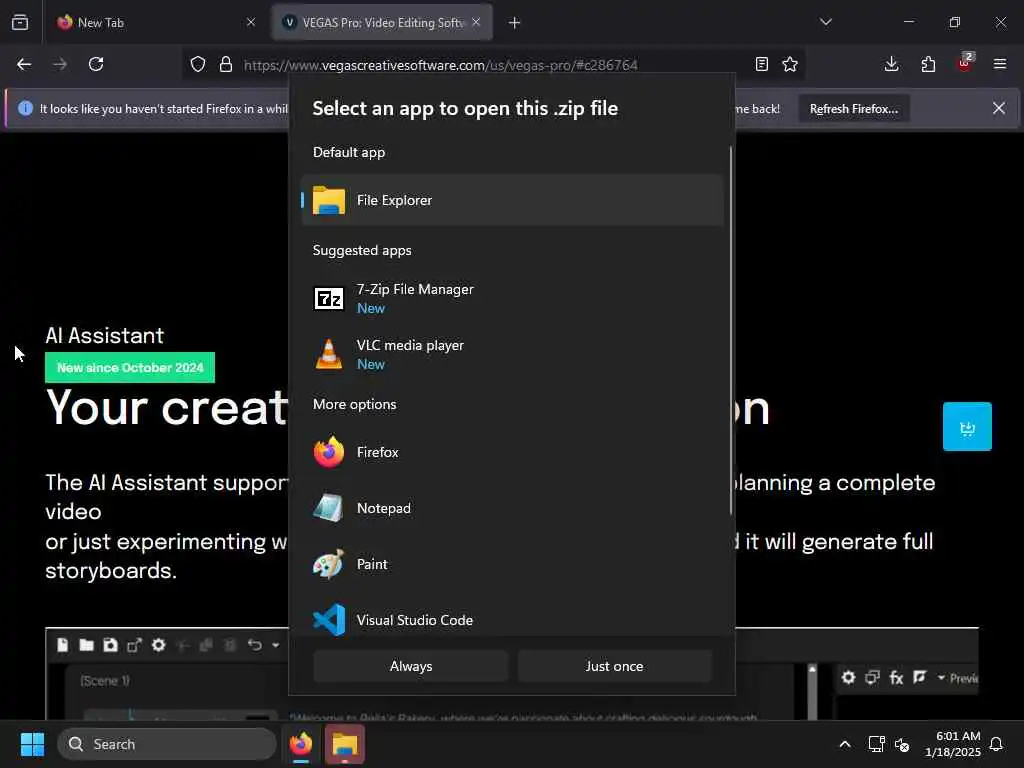Viewport: 1024px width, 768px height.
Task: Click New since October 2024 badge
Action: tap(130, 368)
